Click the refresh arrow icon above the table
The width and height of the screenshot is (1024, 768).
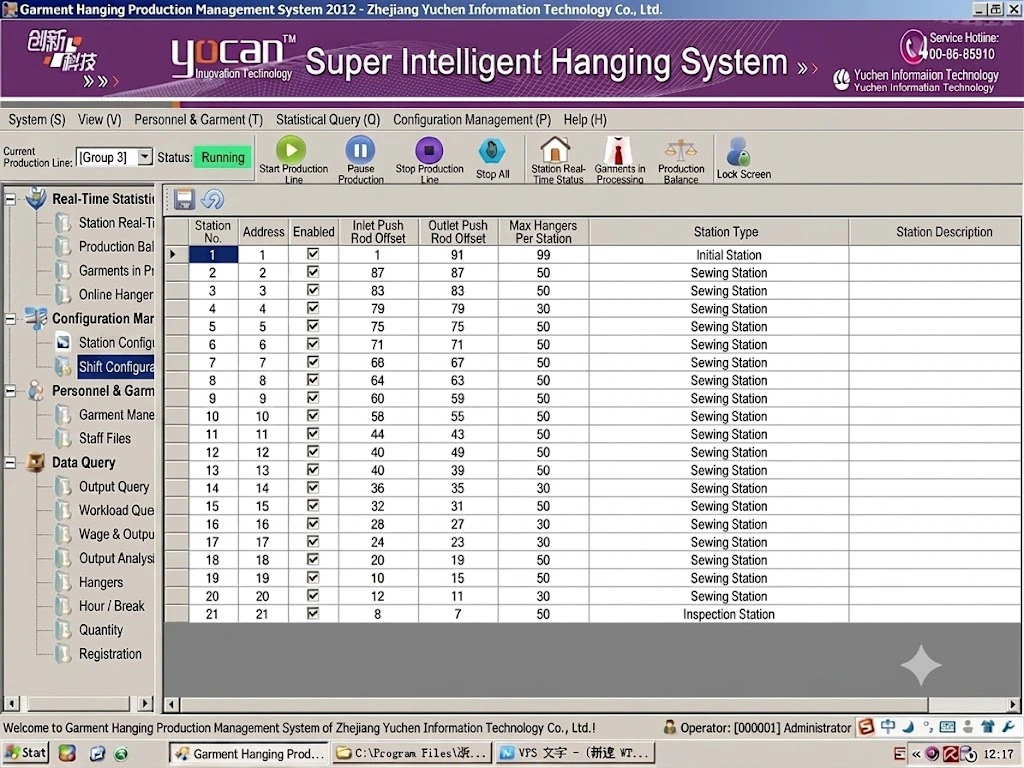(x=212, y=199)
